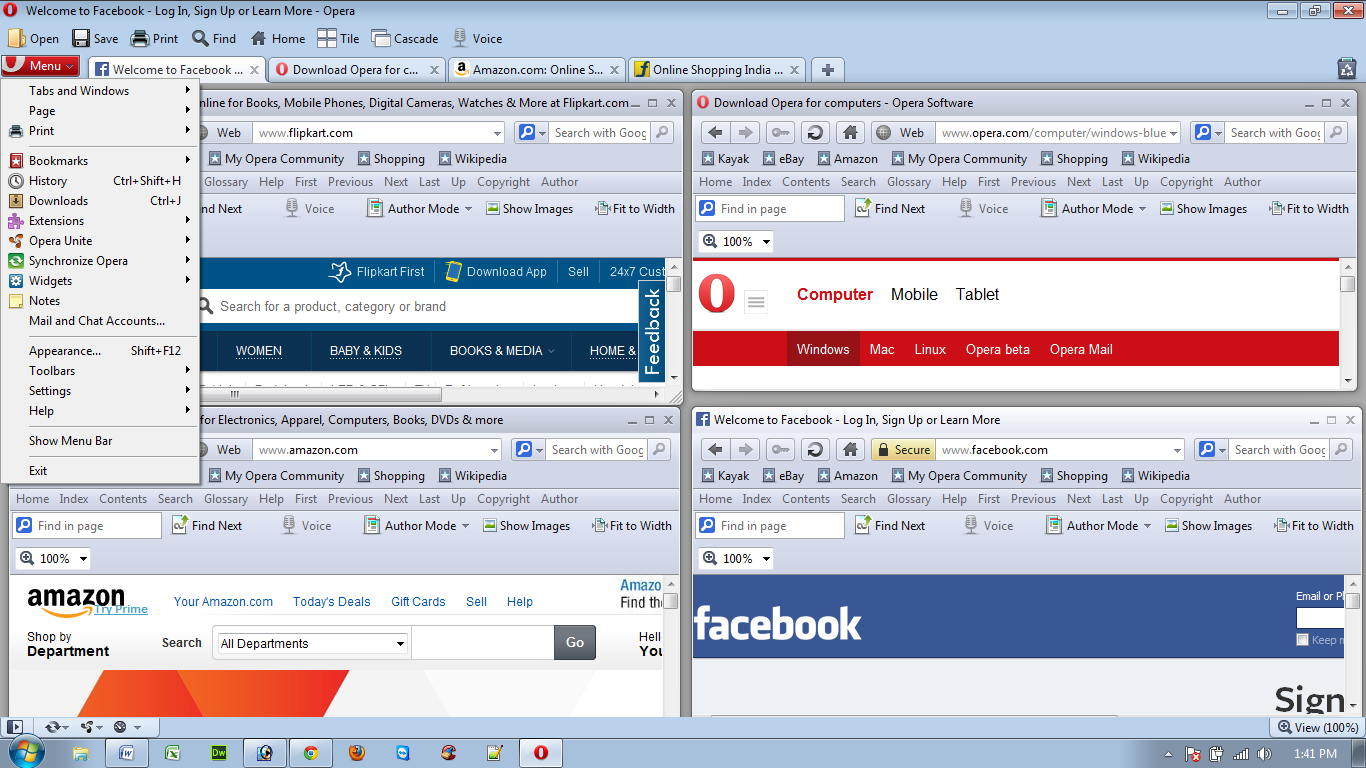
Task: Click home icon in the Facebook window
Action: tap(850, 449)
